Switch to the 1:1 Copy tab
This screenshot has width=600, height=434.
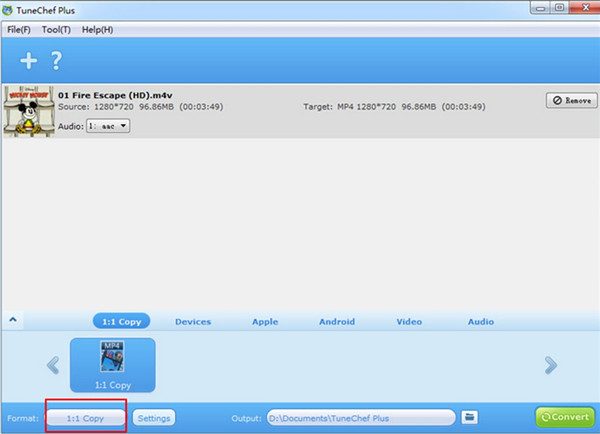[x=121, y=321]
